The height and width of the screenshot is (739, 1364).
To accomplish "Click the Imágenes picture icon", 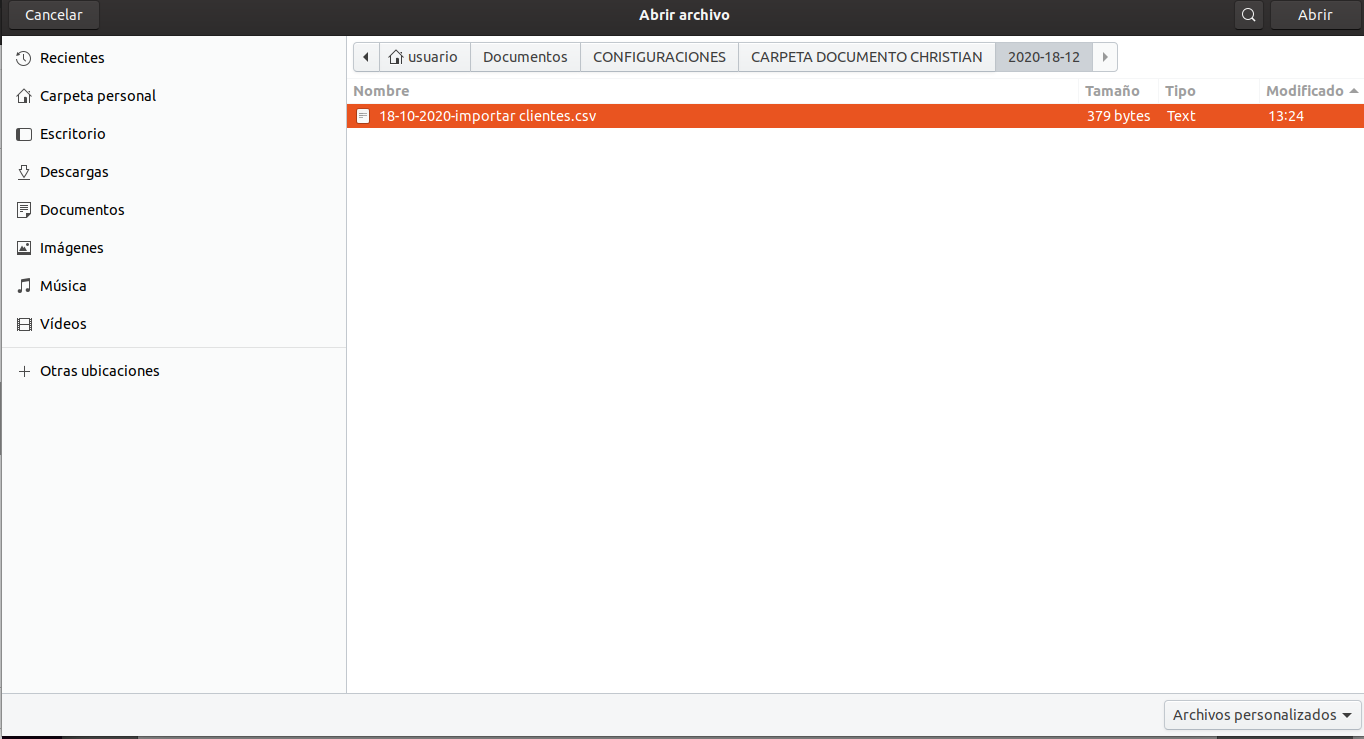I will click(x=25, y=248).
